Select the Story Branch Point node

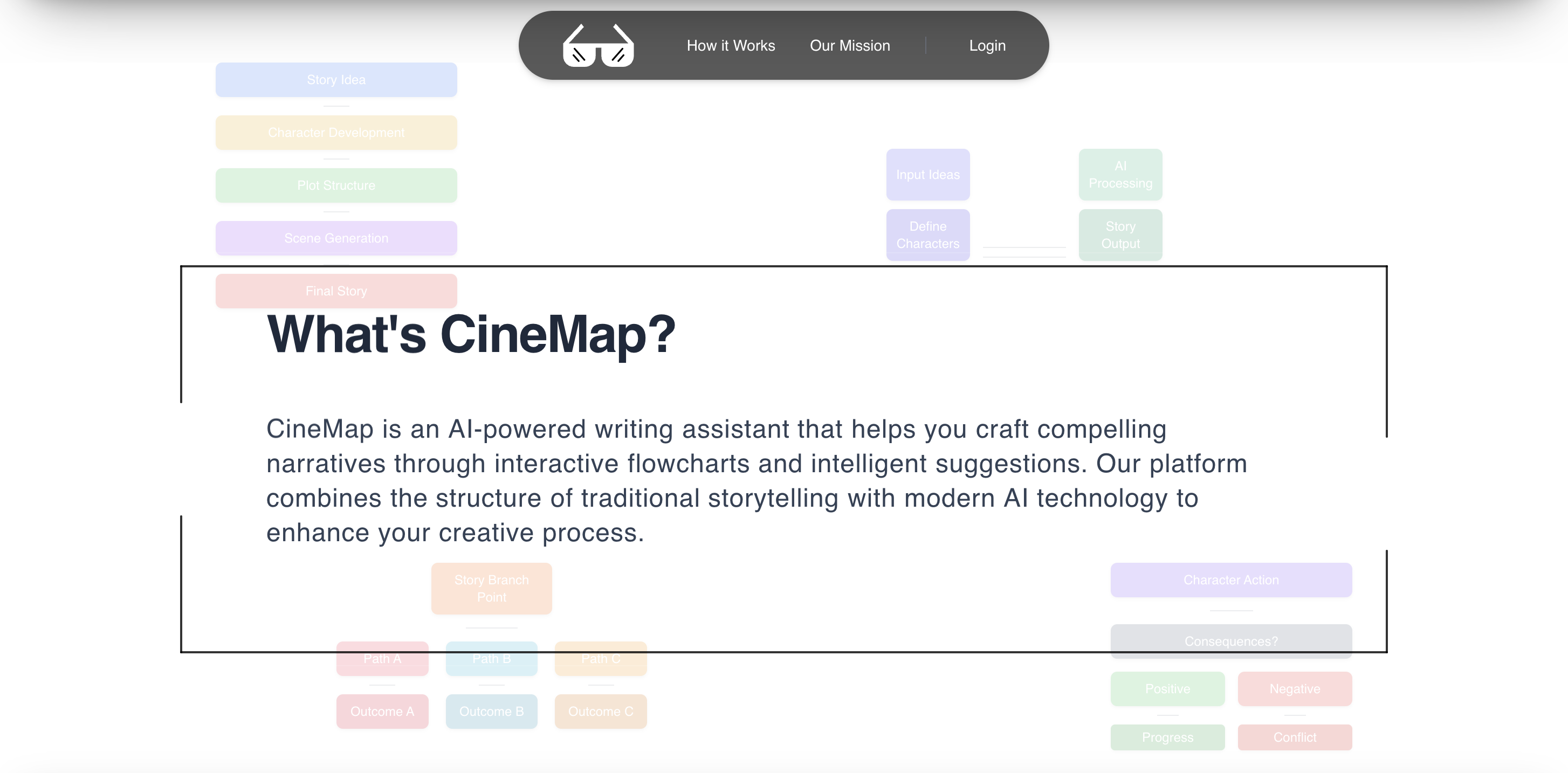(x=491, y=588)
